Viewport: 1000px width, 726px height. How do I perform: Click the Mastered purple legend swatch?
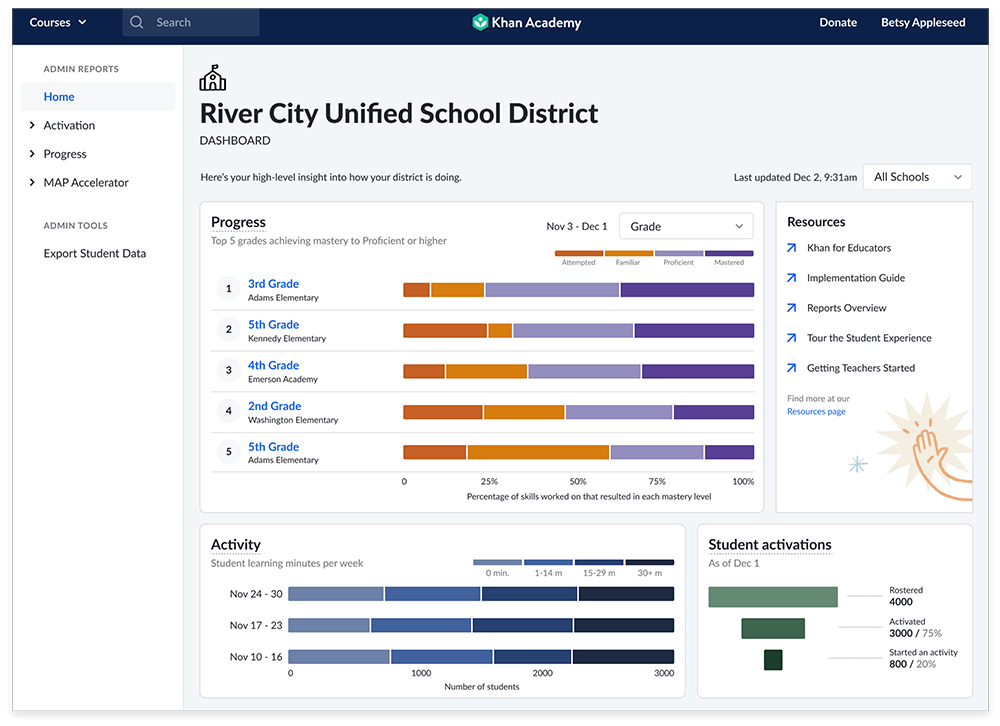pos(729,254)
